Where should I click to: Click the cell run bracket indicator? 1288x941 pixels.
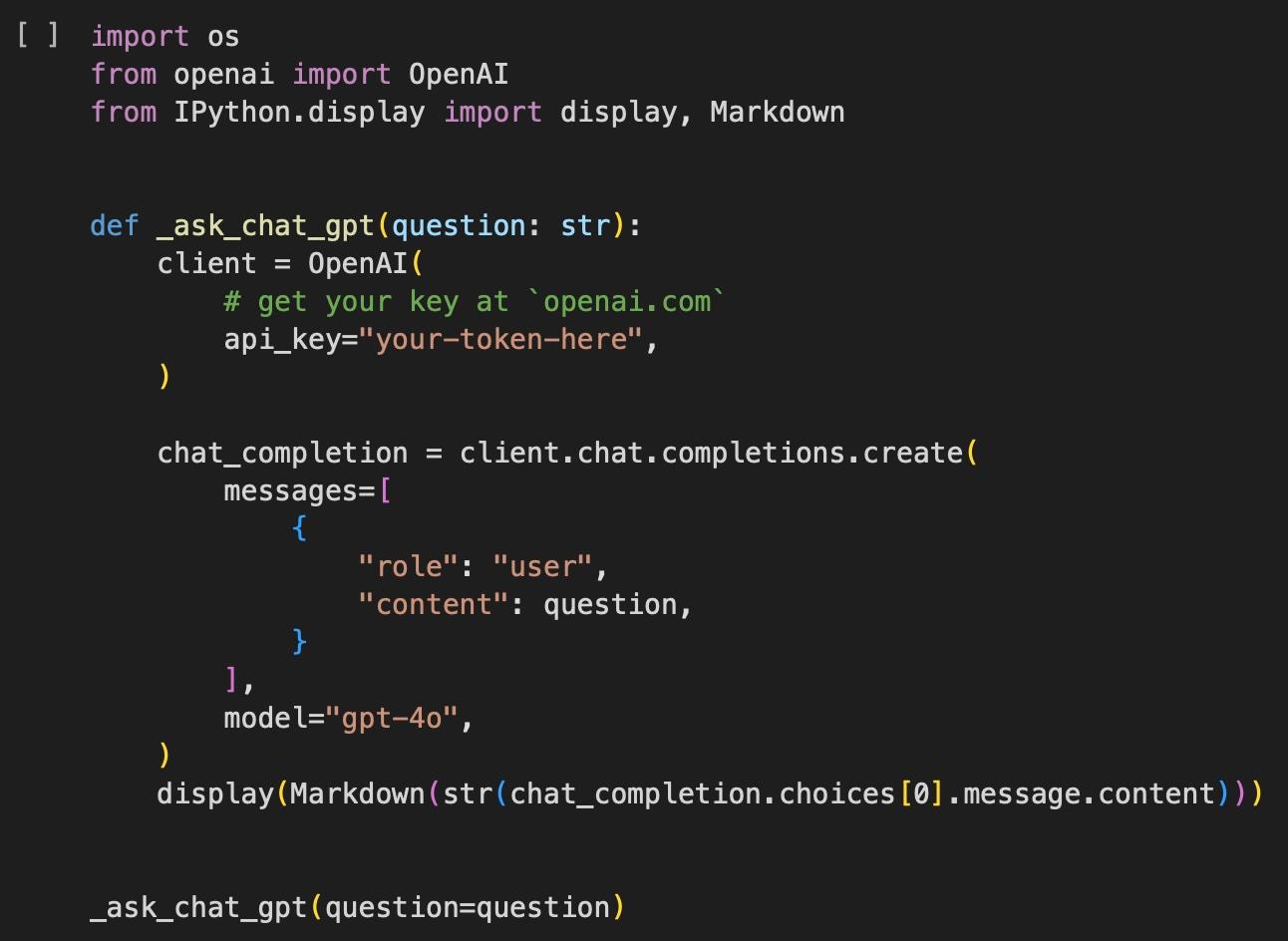tap(38, 36)
